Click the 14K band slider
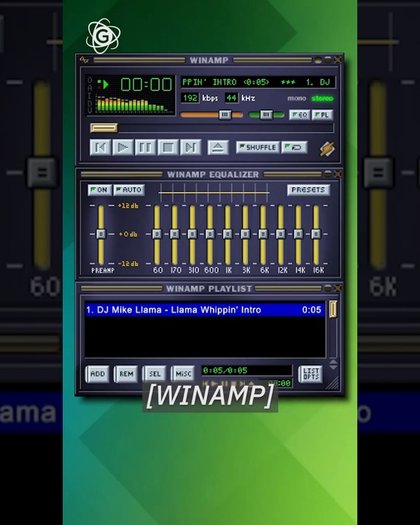Screen dimensions: 420x525 pyautogui.click(x=298, y=235)
